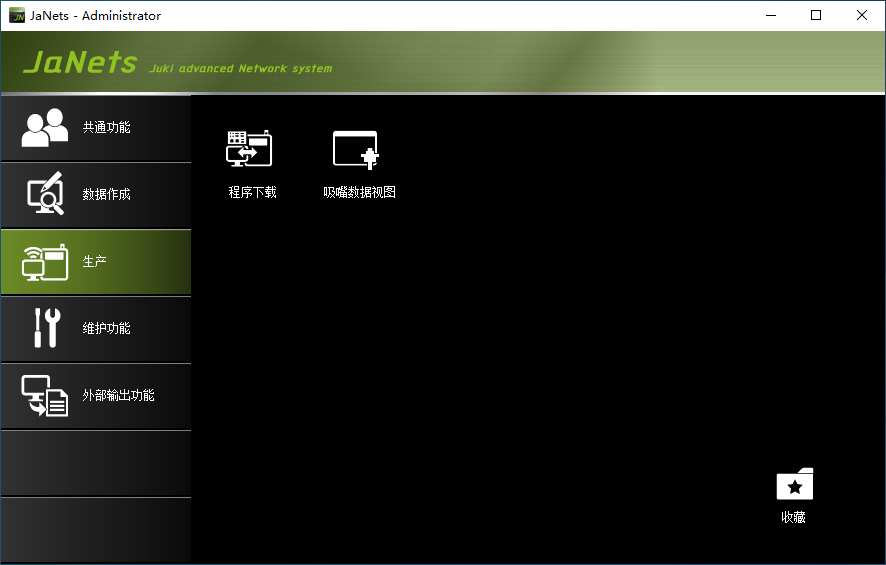Screen dimensions: 886x565
Task: Click the 外部输出功能 computer-document icon
Action: 45,395
